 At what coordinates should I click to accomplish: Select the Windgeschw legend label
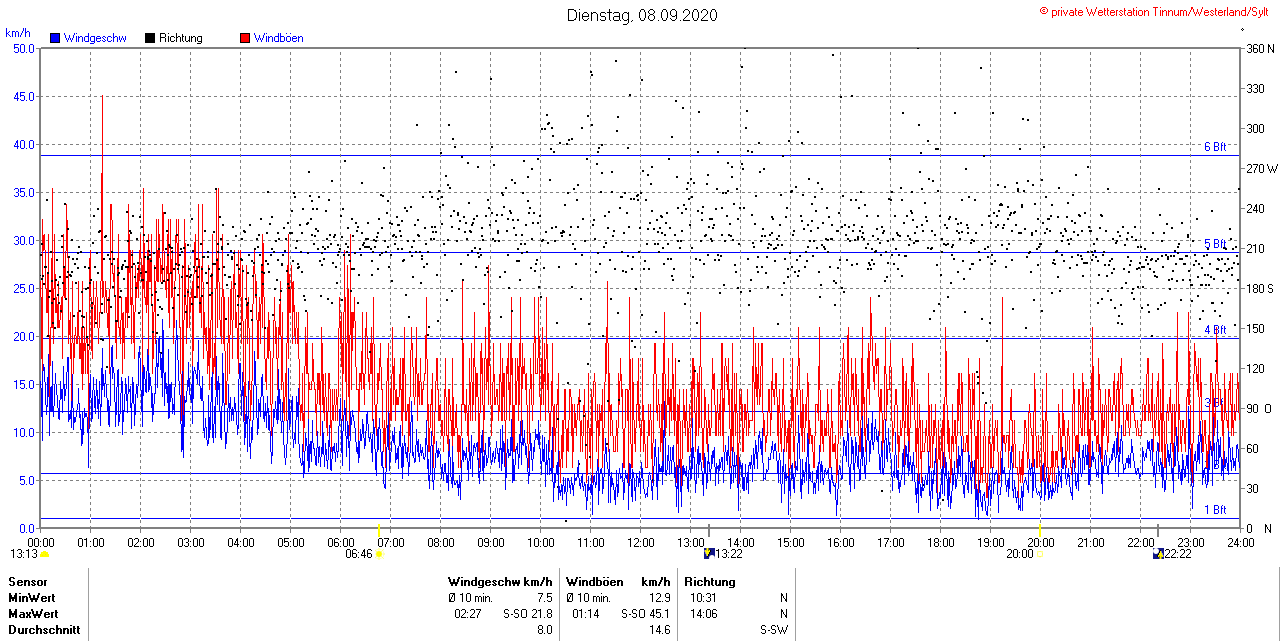pyautogui.click(x=95, y=38)
